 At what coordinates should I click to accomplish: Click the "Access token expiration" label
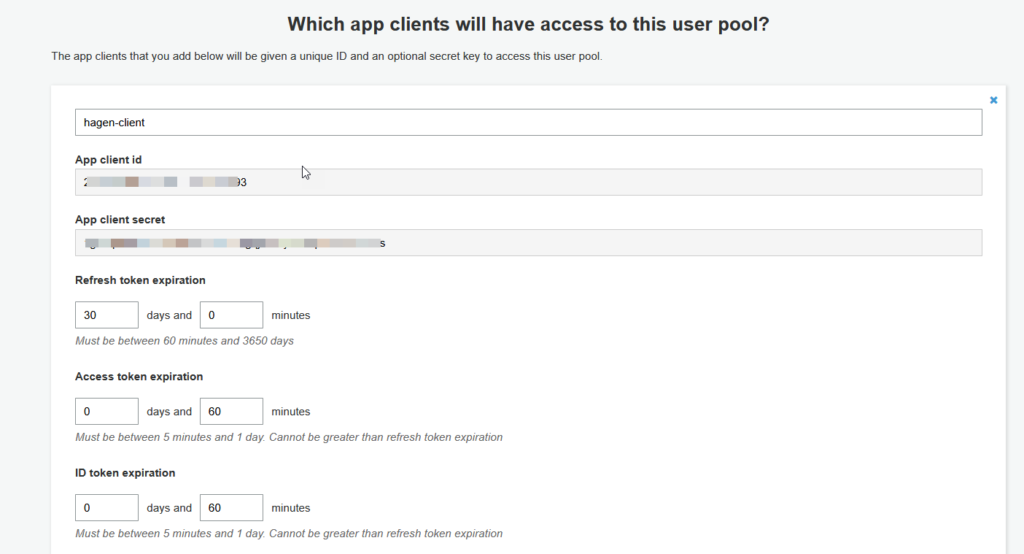139,377
